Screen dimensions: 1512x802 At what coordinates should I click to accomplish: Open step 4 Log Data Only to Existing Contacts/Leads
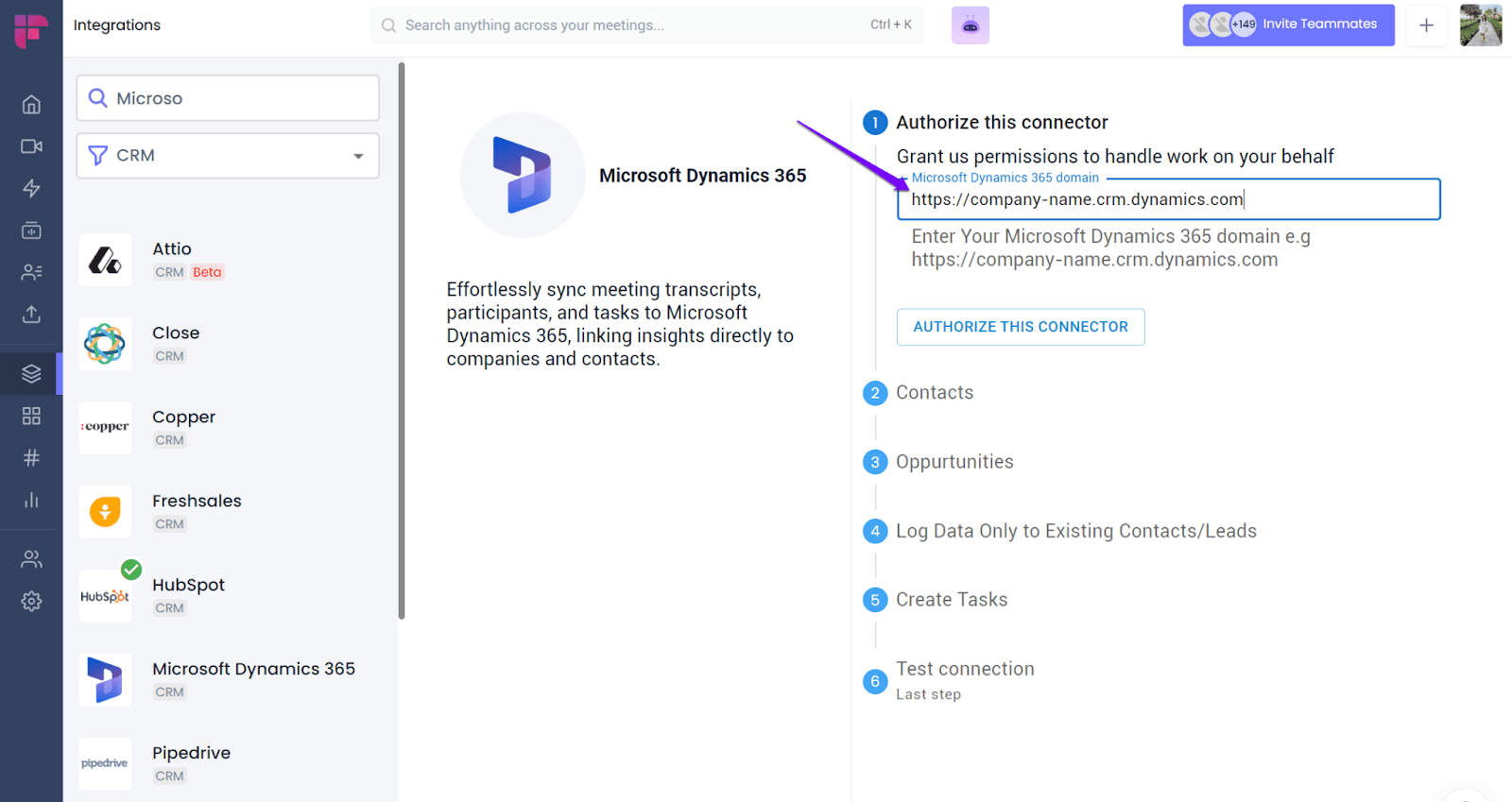click(1076, 531)
